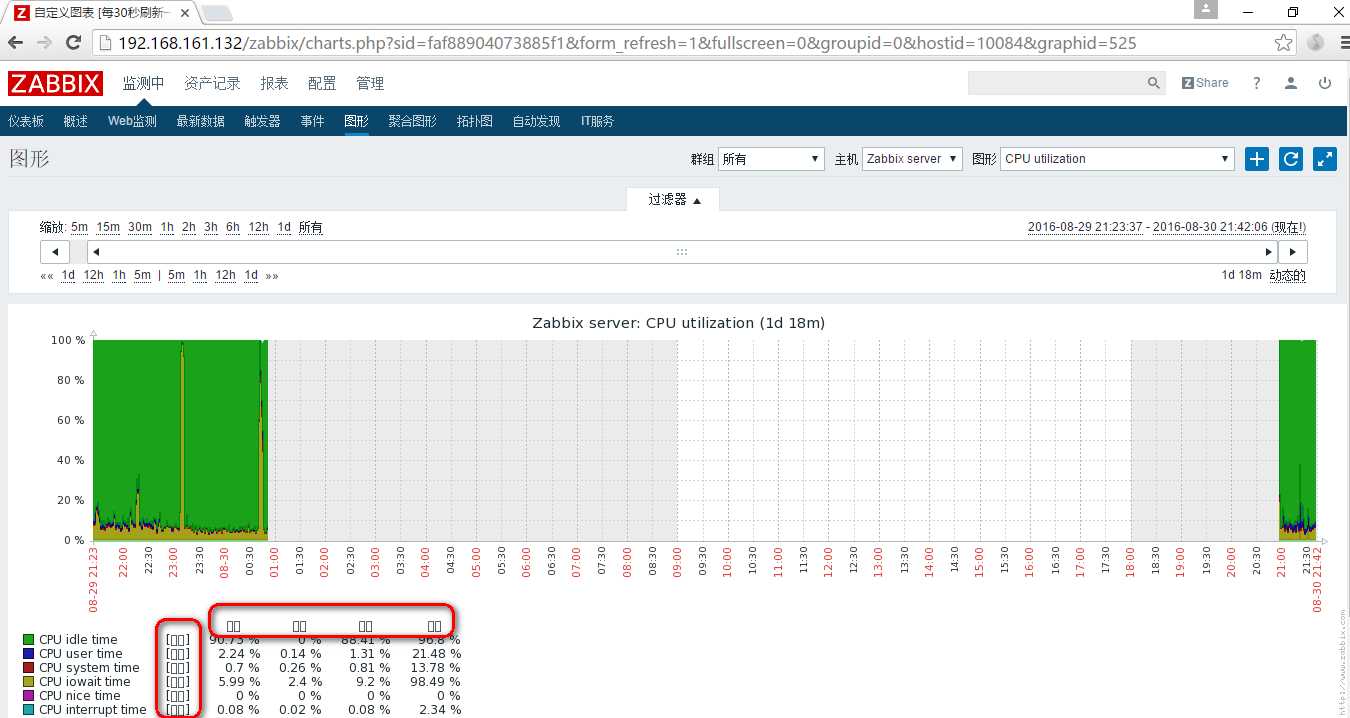This screenshot has width=1350, height=718.
Task: Open the Share link
Action: 1205,83
